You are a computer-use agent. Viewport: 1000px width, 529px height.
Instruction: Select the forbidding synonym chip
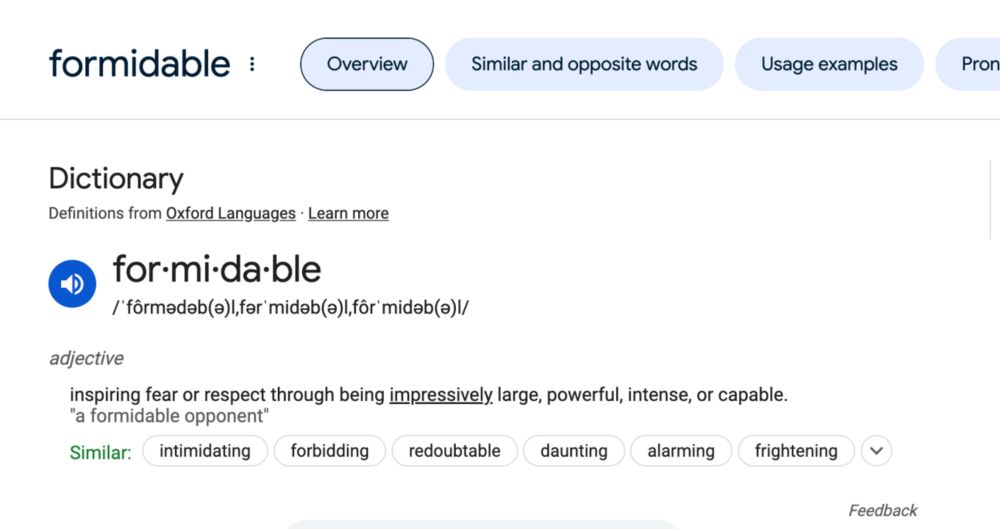tap(330, 451)
